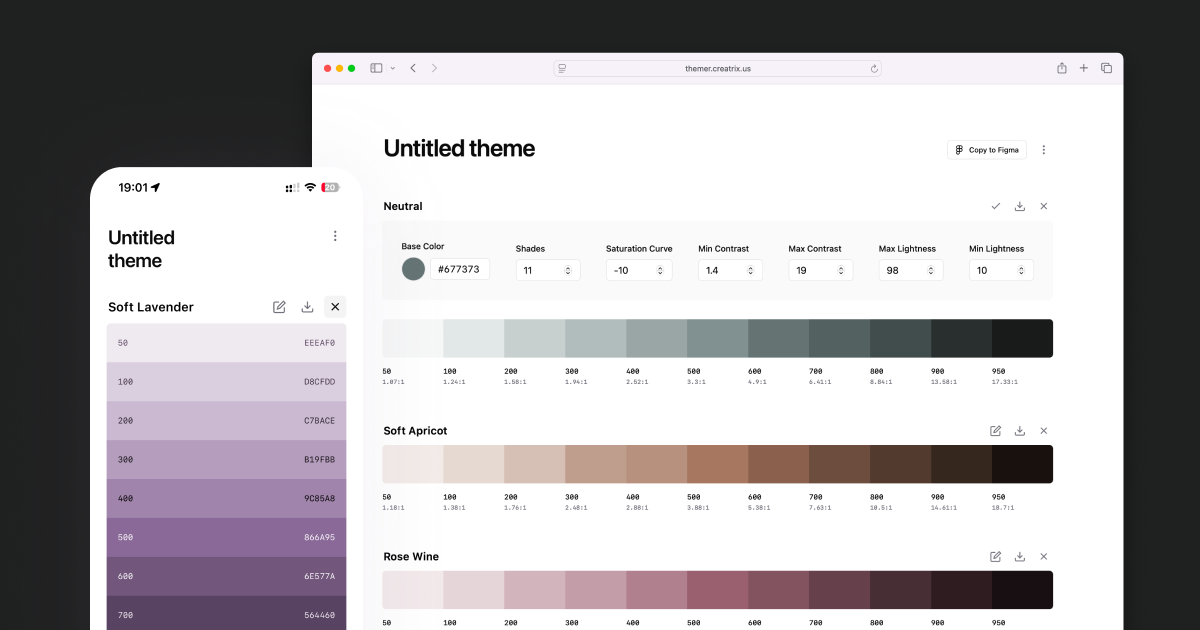The height and width of the screenshot is (630, 1200).
Task: Open the three-dot menu beside Copy to Figma
Action: (1044, 150)
